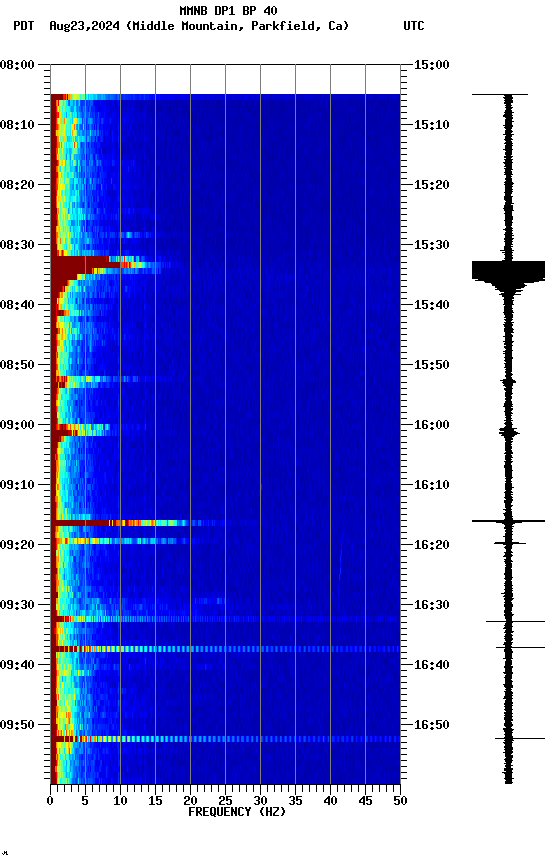Click the 50 Hz frequency axis label

coord(400,801)
